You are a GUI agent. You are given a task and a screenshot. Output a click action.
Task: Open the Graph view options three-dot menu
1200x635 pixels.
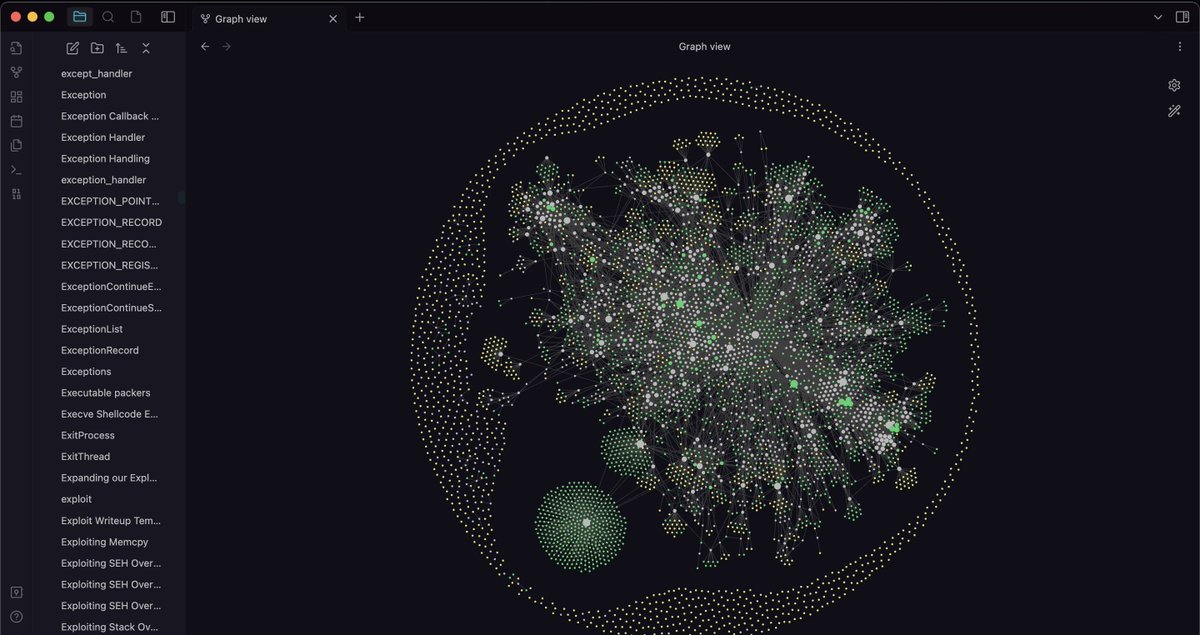(x=1181, y=46)
